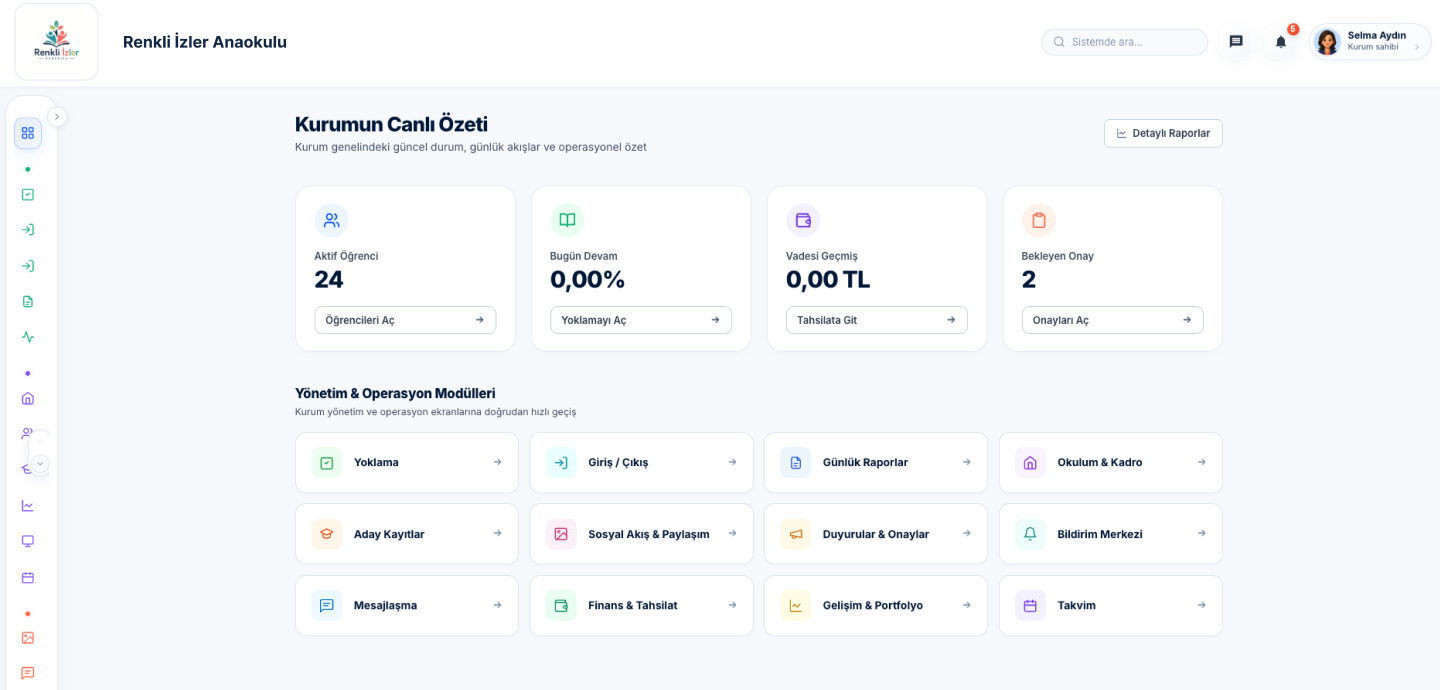Image resolution: width=1440 pixels, height=690 pixels.
Task: Click the sidebar scroll-down chevron
Action: (x=40, y=463)
